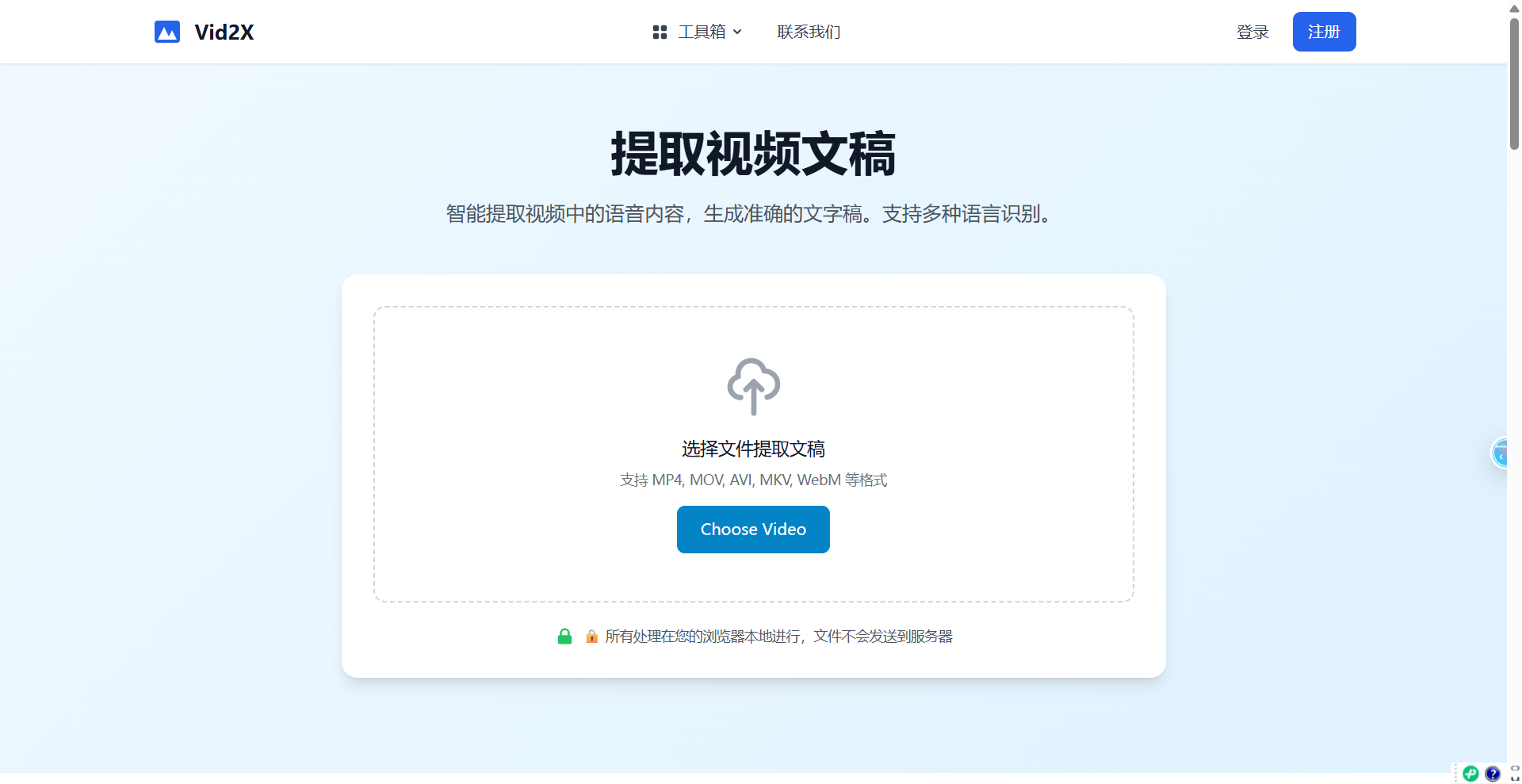Click the green circular icon at bottom right
Image resolution: width=1522 pixels, height=784 pixels.
pyautogui.click(x=1470, y=774)
